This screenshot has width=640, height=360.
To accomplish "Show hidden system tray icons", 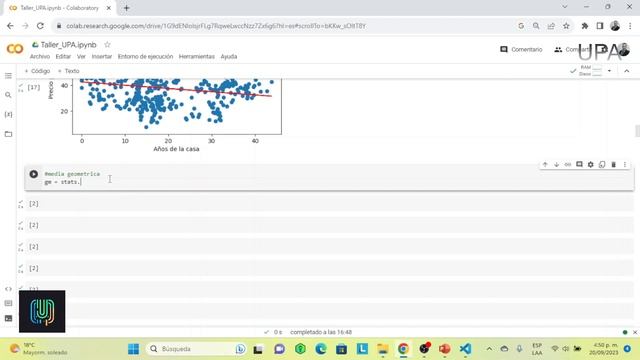I will coord(489,349).
